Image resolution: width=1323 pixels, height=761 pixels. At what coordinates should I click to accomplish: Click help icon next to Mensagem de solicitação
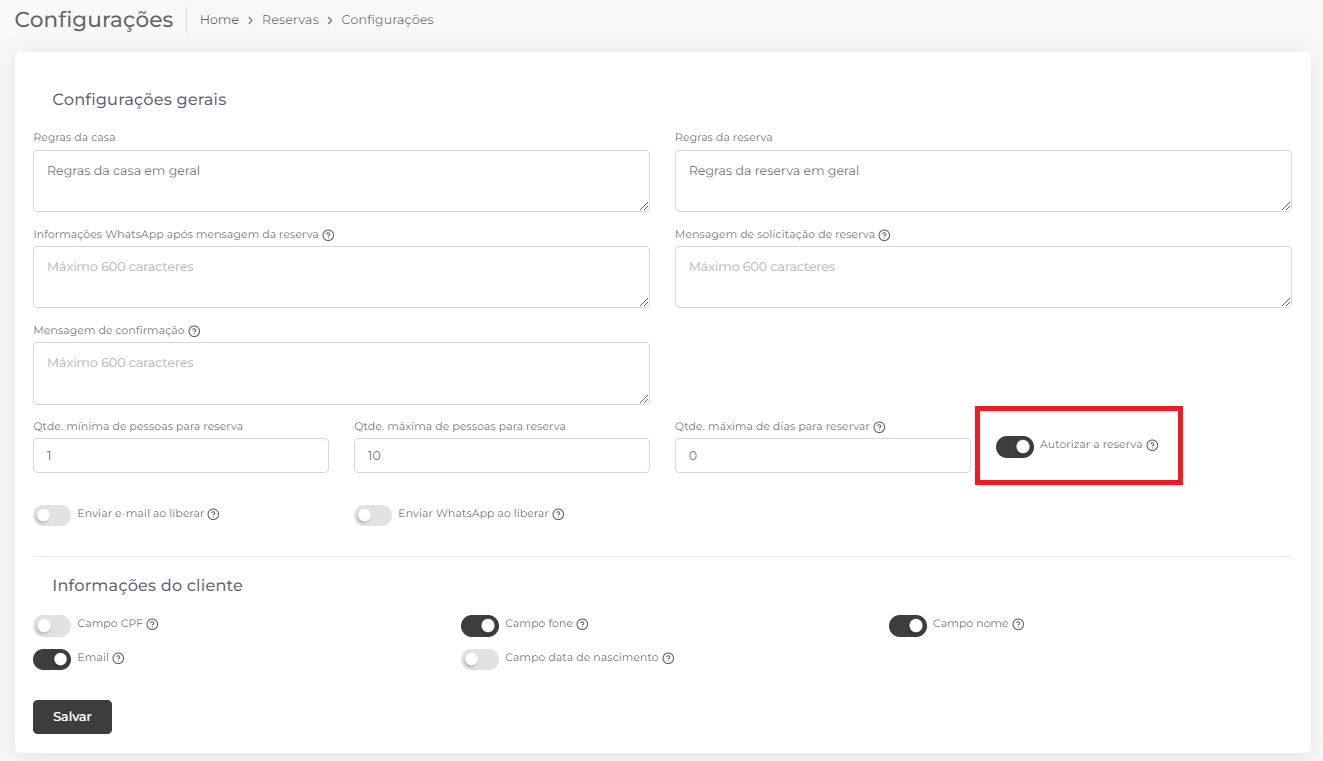884,235
